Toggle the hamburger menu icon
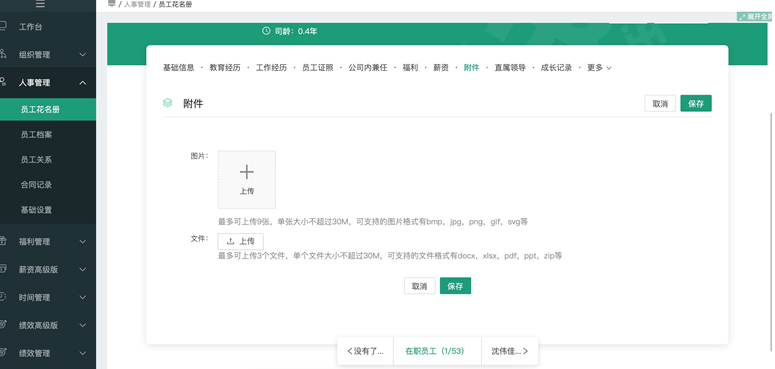The image size is (775, 369). tap(41, 4)
